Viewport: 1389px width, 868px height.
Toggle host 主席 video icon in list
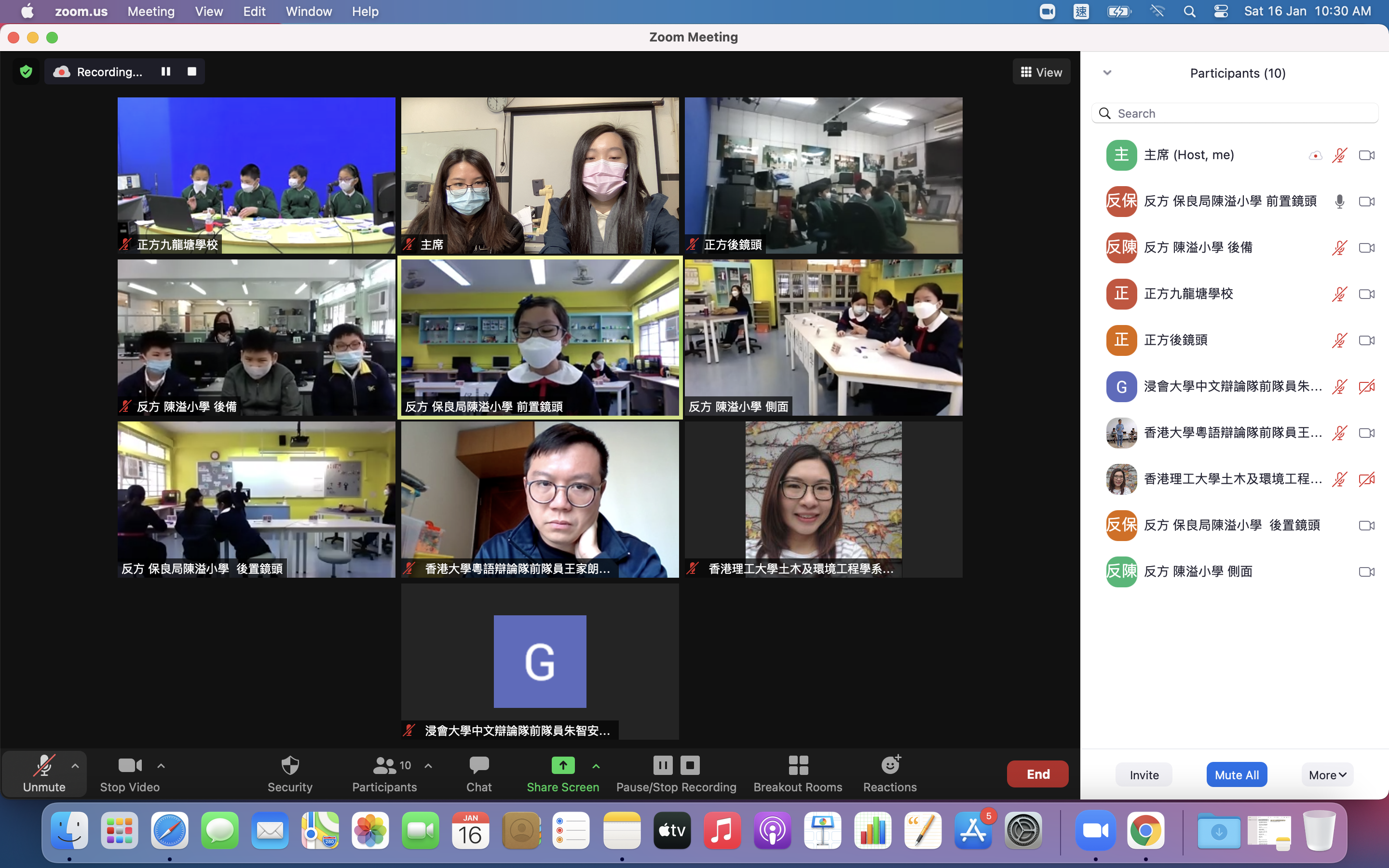(x=1367, y=155)
